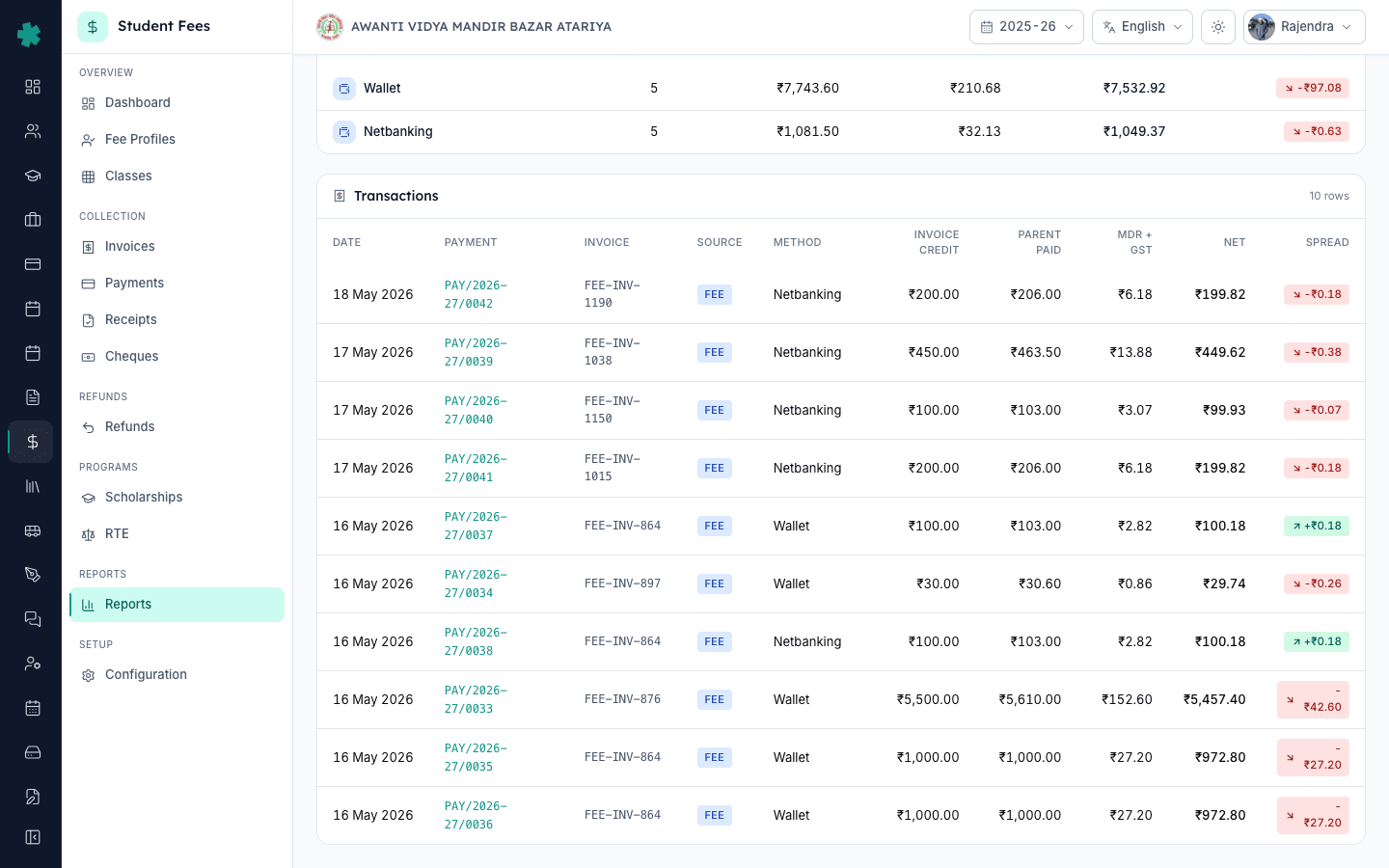Click the Transactions section header icon

(x=340, y=196)
